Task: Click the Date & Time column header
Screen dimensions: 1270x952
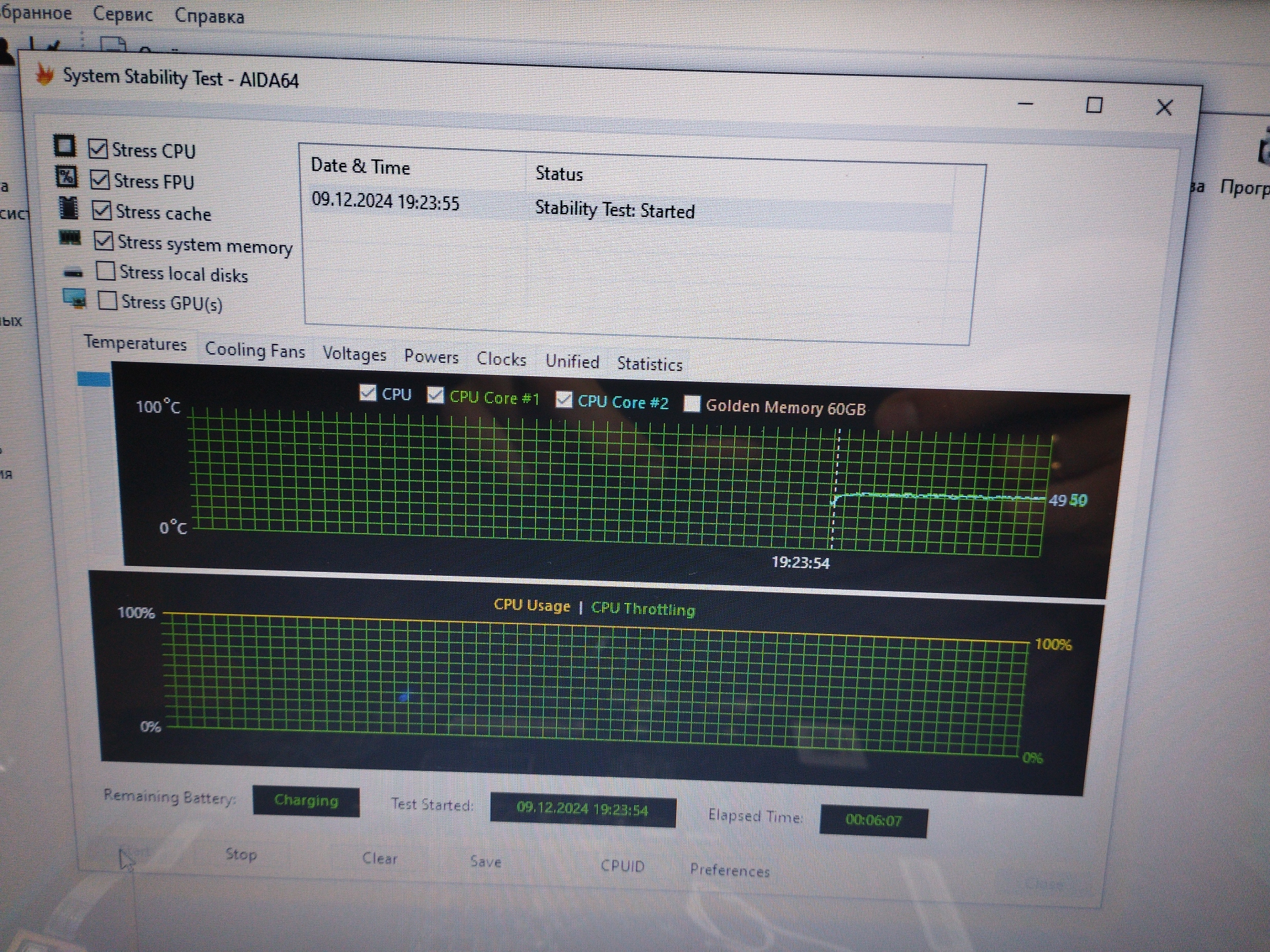Action: point(360,166)
